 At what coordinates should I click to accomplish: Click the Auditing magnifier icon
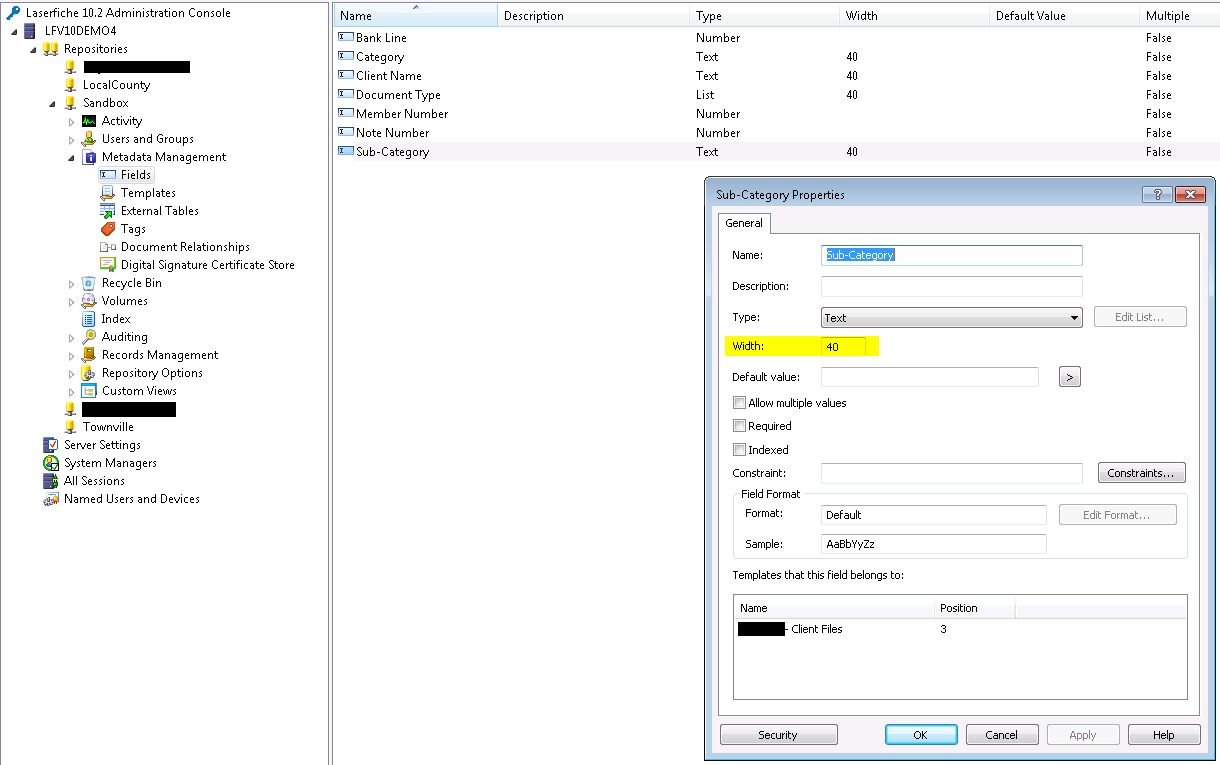89,337
